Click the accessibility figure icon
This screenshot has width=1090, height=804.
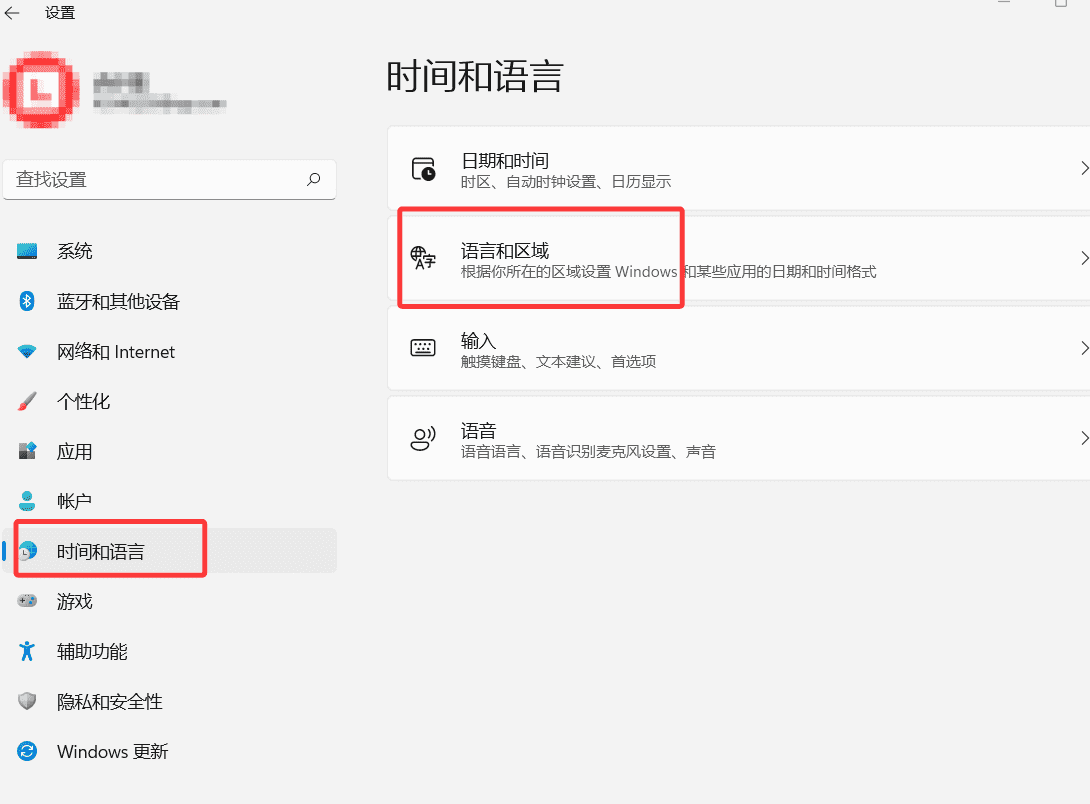[27, 651]
